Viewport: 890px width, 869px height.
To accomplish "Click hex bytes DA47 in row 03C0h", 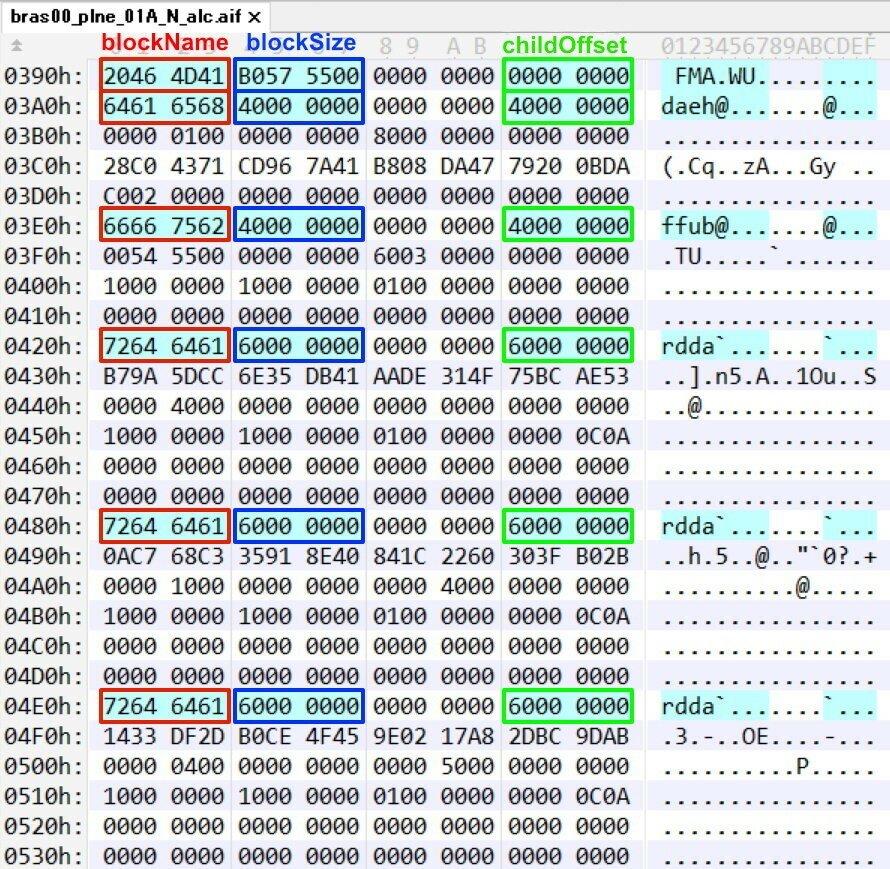I will tap(467, 166).
